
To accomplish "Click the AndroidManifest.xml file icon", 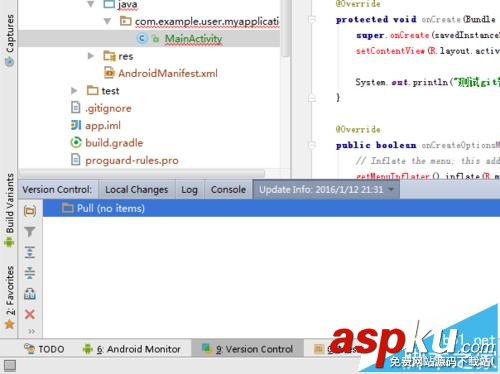I will [x=109, y=73].
